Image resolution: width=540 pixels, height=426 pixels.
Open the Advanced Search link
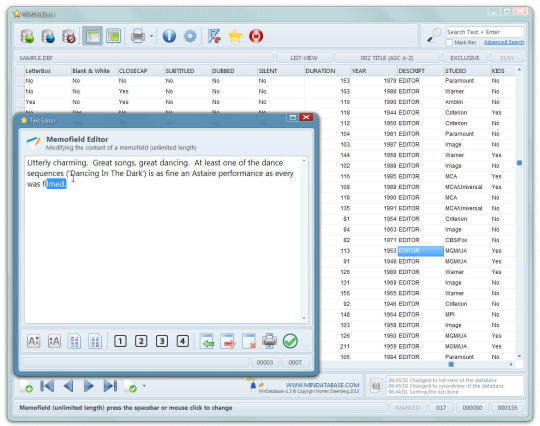[x=504, y=42]
